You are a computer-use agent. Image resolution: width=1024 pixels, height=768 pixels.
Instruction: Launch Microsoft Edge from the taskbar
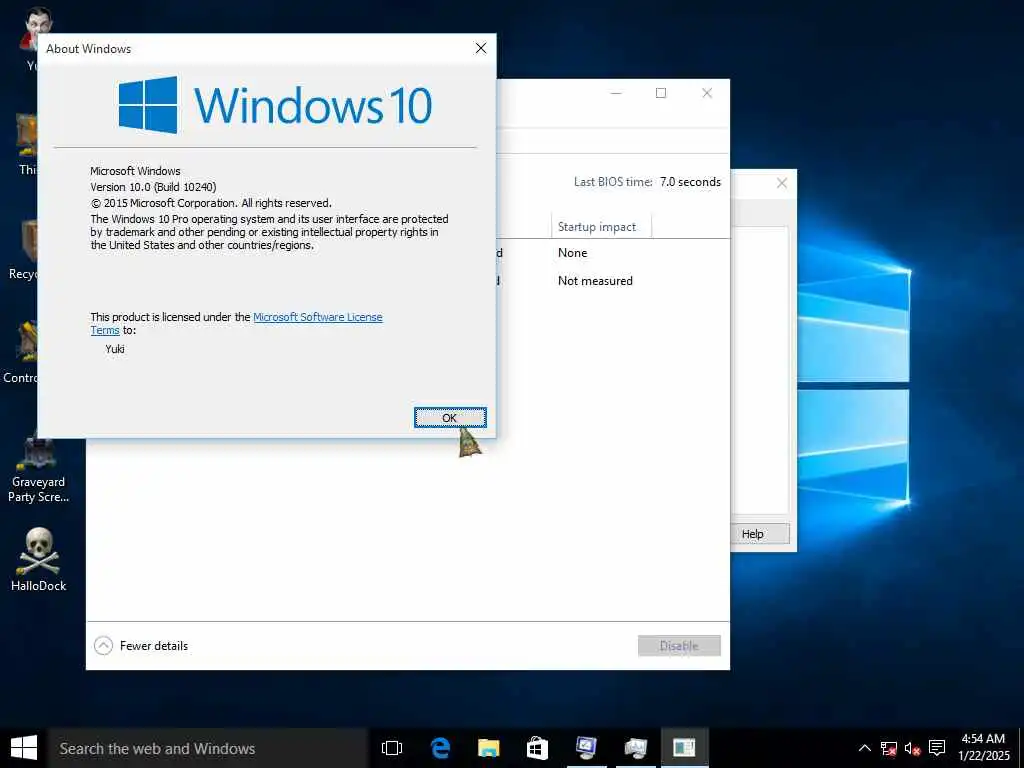440,748
